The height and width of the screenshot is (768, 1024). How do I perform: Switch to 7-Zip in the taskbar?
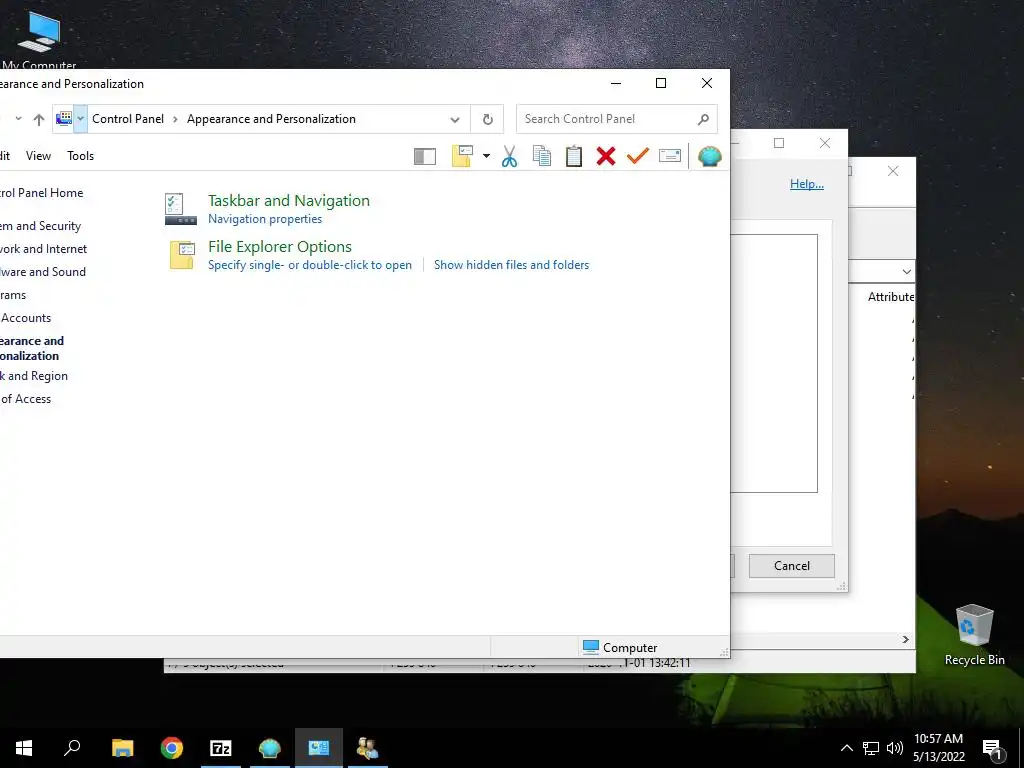221,748
